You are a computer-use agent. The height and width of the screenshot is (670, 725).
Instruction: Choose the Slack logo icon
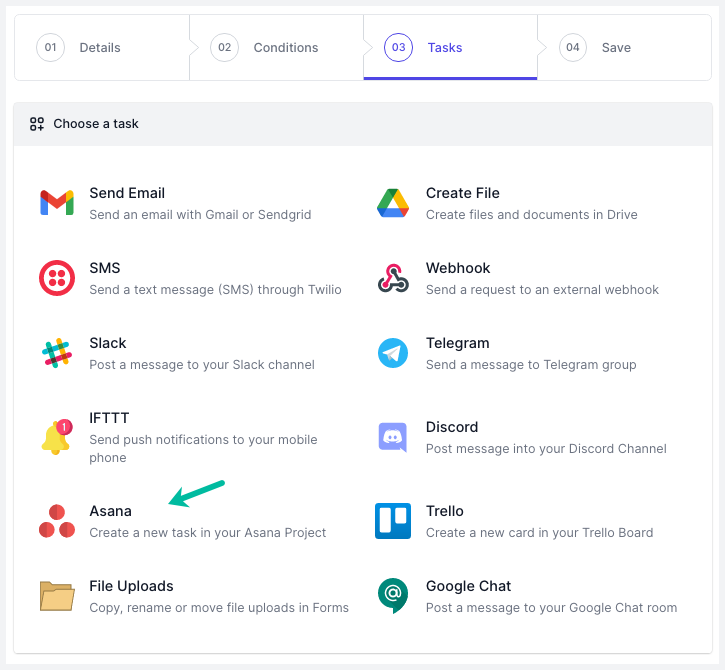coord(57,353)
